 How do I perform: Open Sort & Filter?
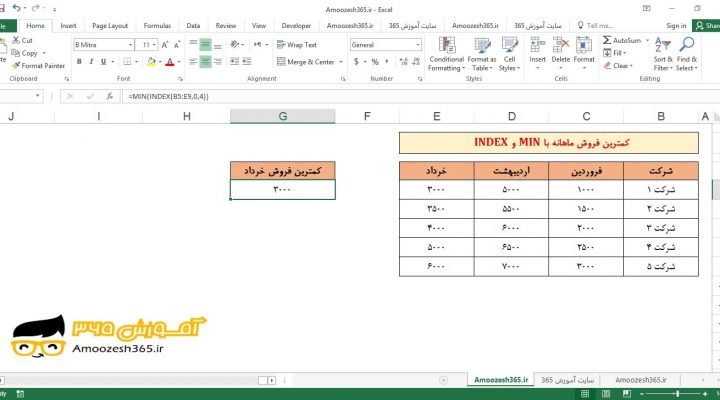click(x=663, y=54)
